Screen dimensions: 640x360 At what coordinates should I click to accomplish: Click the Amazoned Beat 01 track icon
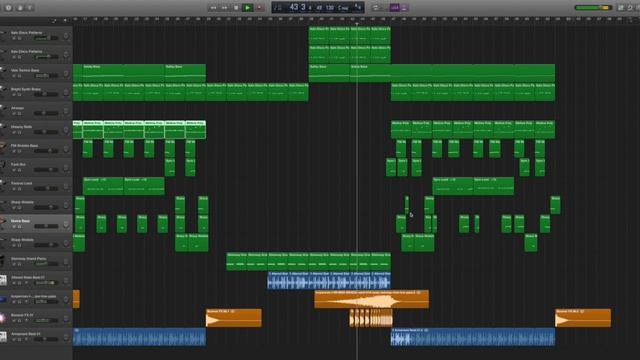[x=3, y=337]
